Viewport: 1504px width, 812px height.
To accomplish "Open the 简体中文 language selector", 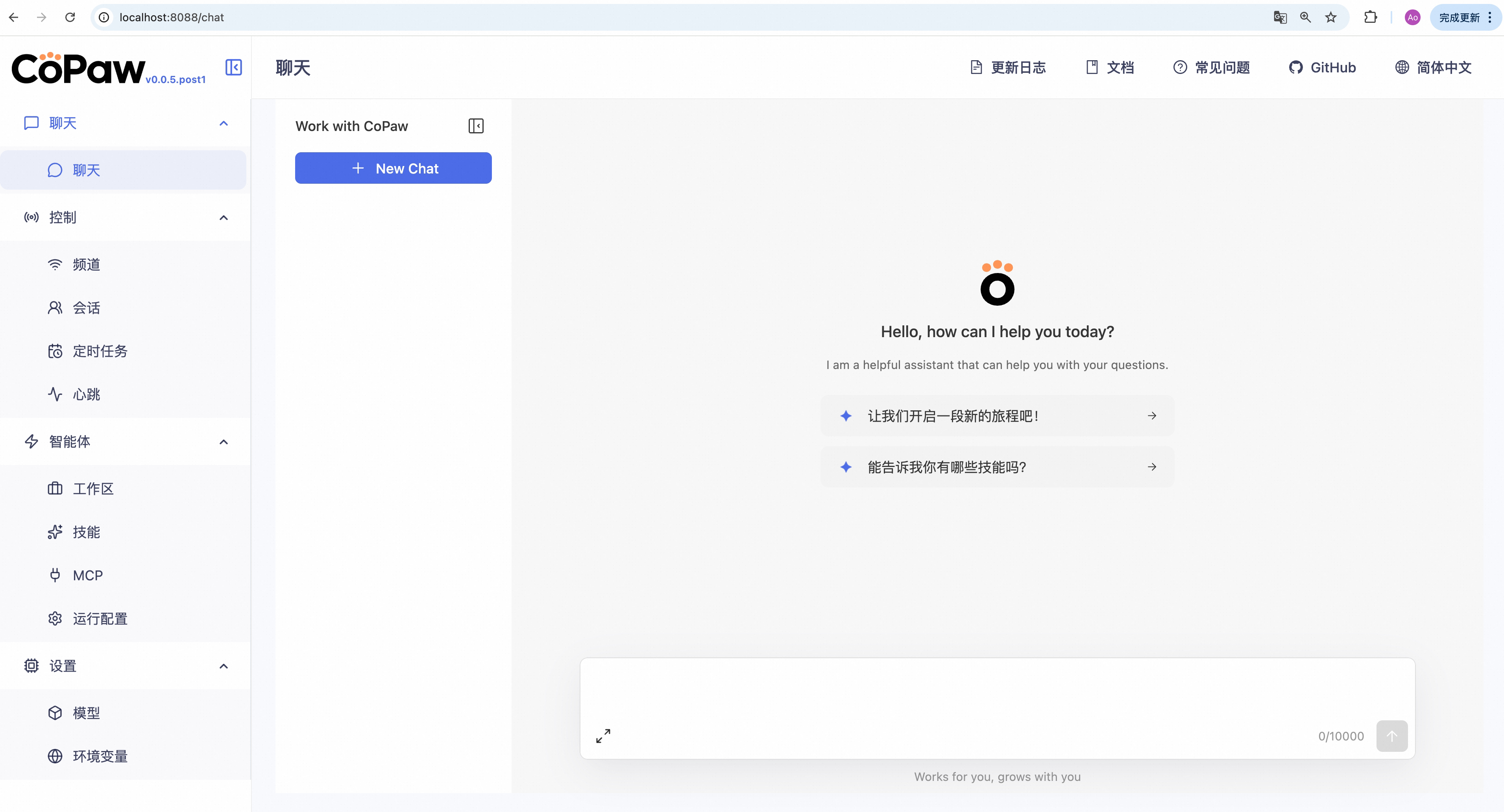I will click(1433, 68).
